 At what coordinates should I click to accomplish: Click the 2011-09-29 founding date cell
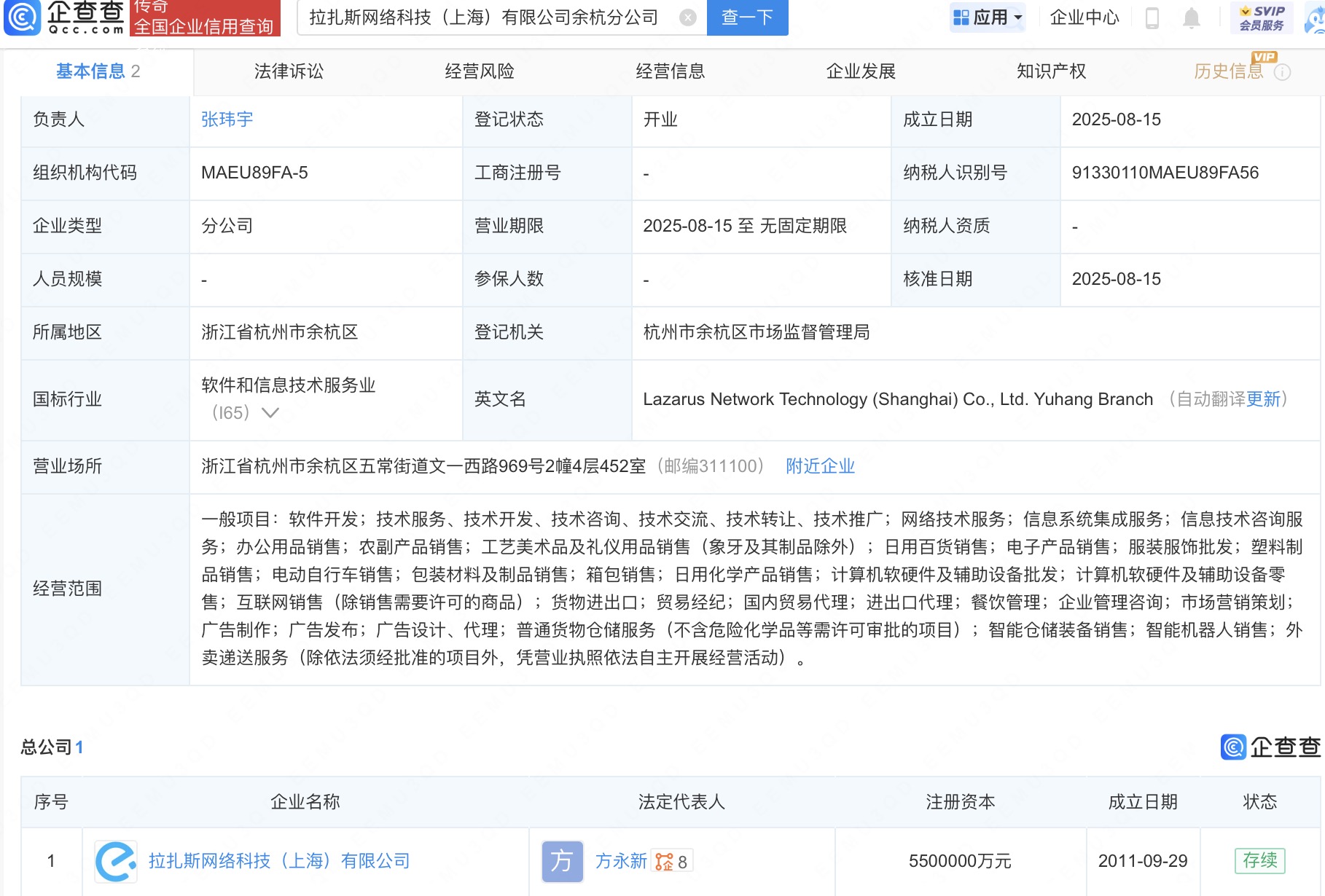[1143, 861]
